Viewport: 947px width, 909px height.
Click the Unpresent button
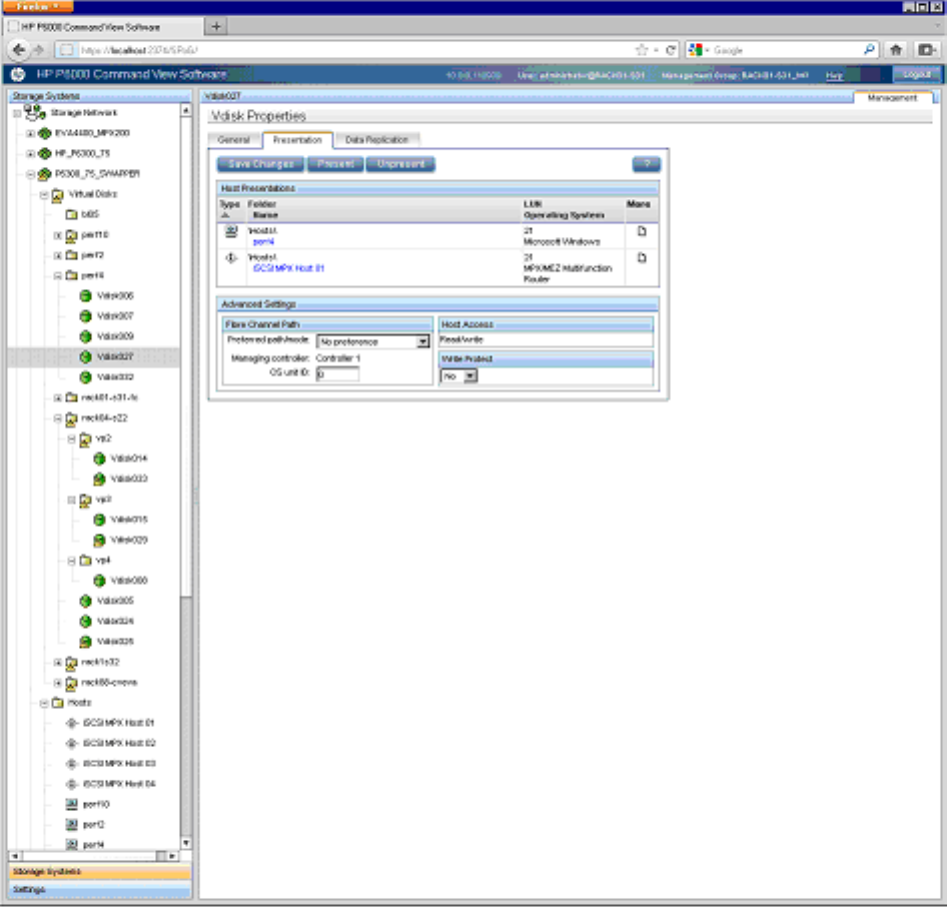tap(400, 164)
